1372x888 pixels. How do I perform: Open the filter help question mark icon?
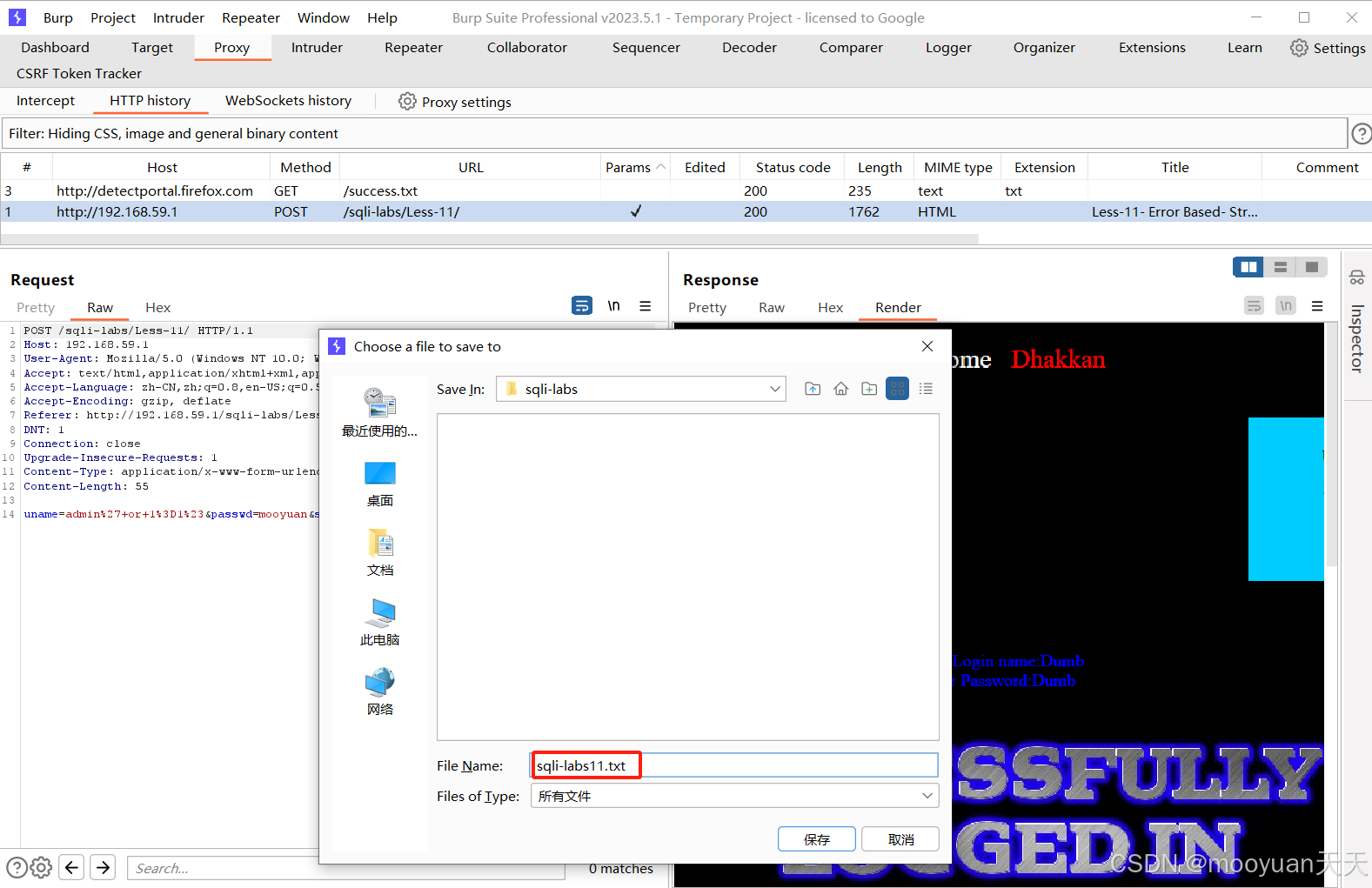click(x=1362, y=133)
